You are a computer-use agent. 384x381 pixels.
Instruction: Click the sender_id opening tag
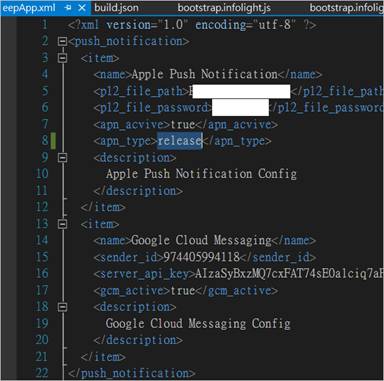coord(129,257)
